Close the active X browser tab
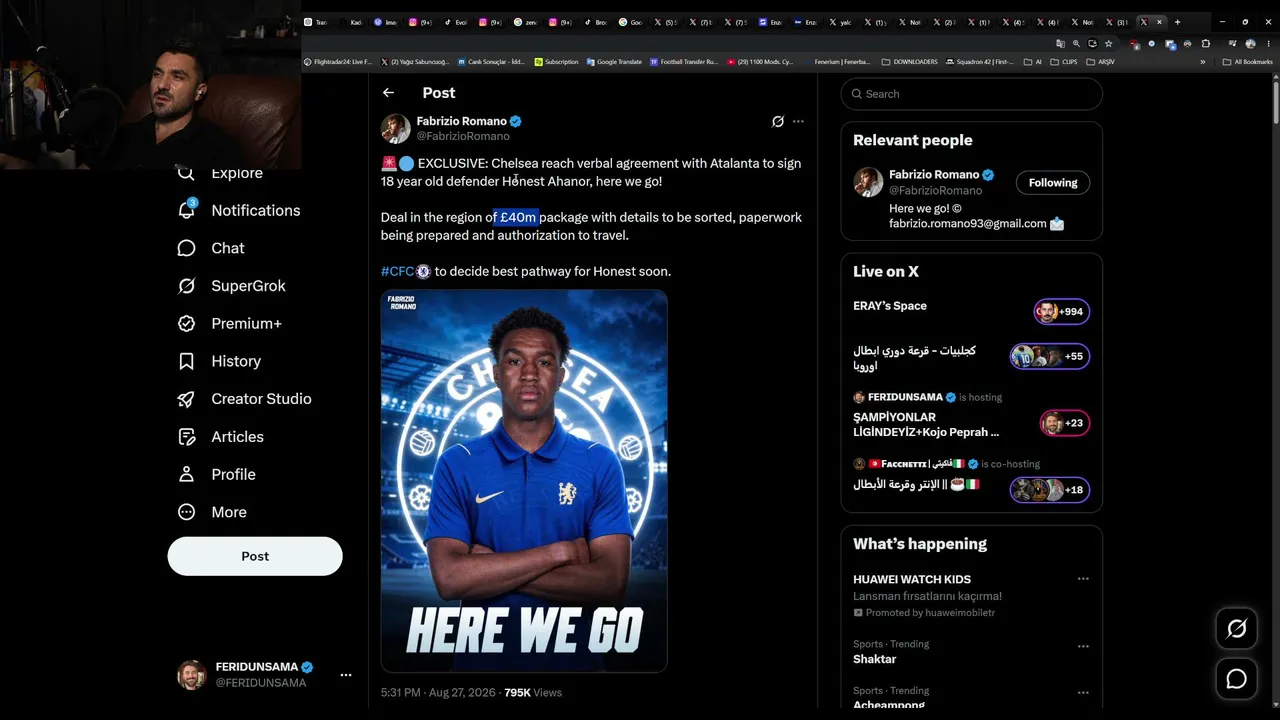The image size is (1280, 720). (x=1159, y=22)
